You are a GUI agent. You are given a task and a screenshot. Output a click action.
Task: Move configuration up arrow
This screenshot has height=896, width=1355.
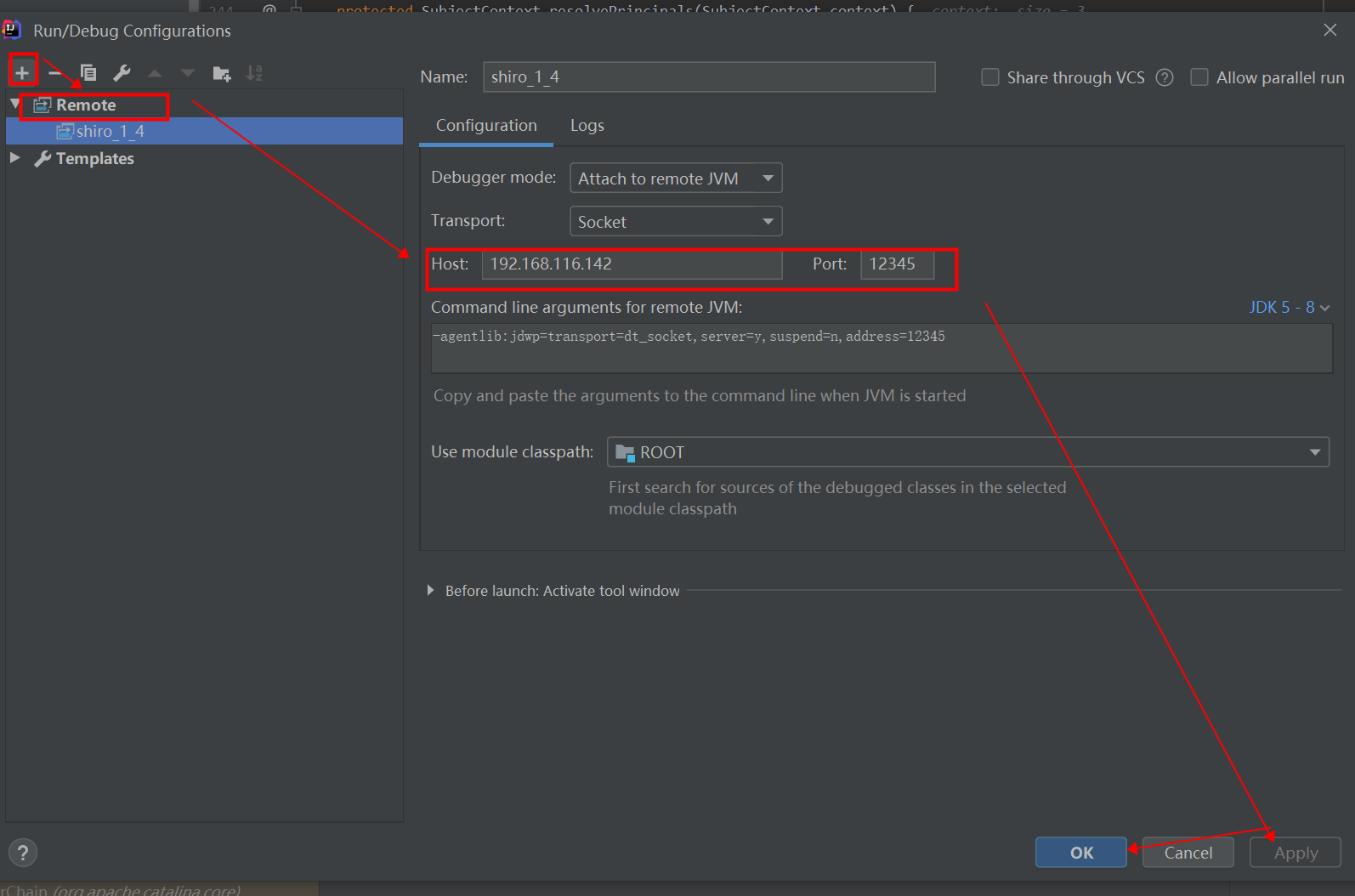(155, 73)
